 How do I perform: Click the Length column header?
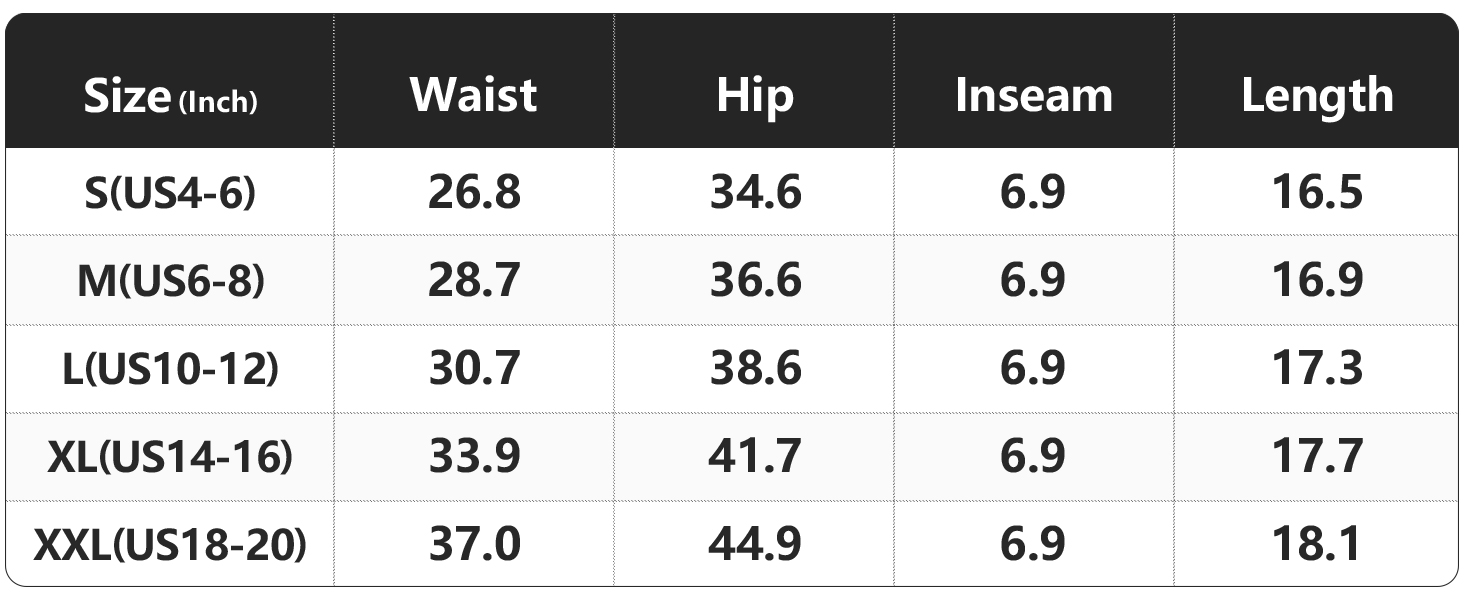coord(1317,95)
